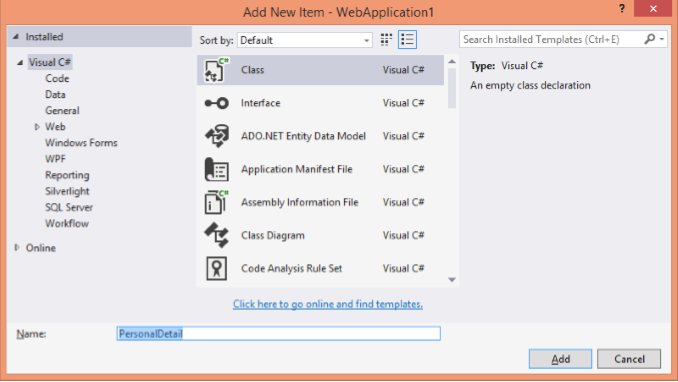Open the search options dropdown arrow

click(662, 39)
